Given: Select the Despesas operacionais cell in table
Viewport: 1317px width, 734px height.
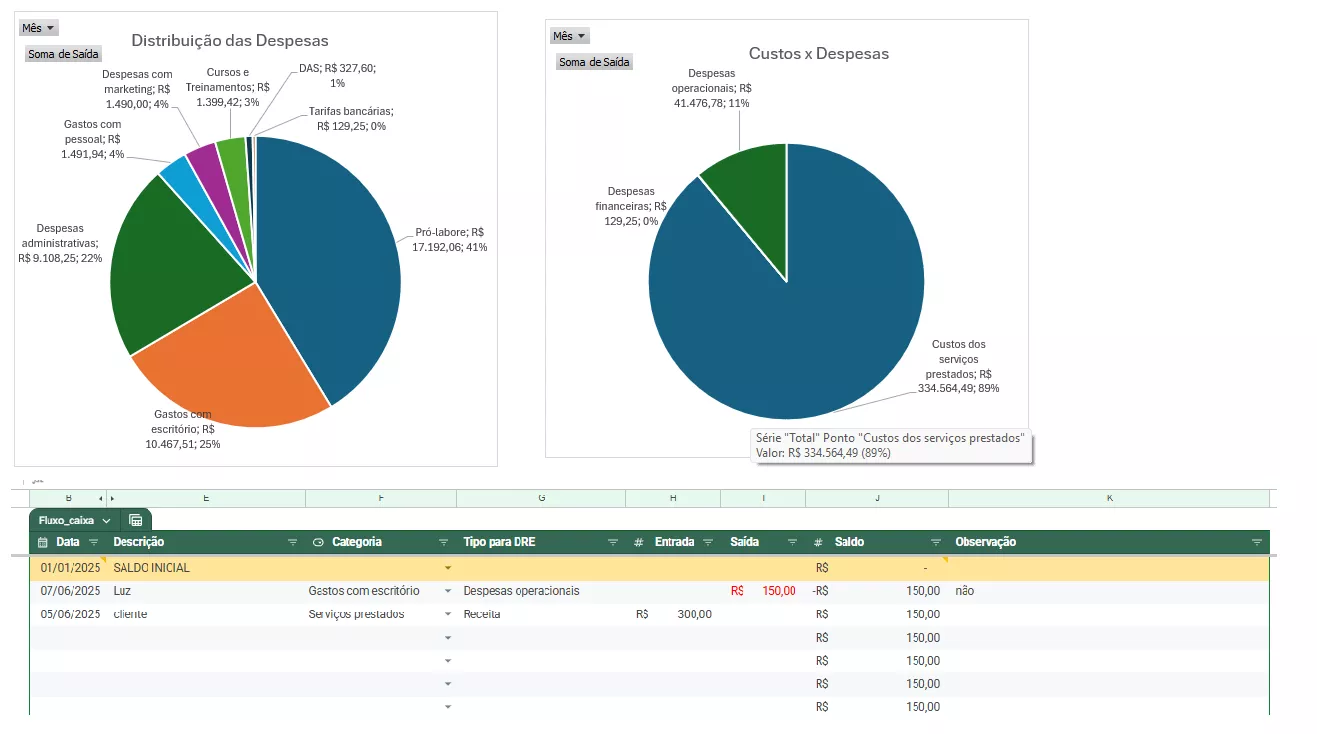Looking at the screenshot, I should point(541,591).
